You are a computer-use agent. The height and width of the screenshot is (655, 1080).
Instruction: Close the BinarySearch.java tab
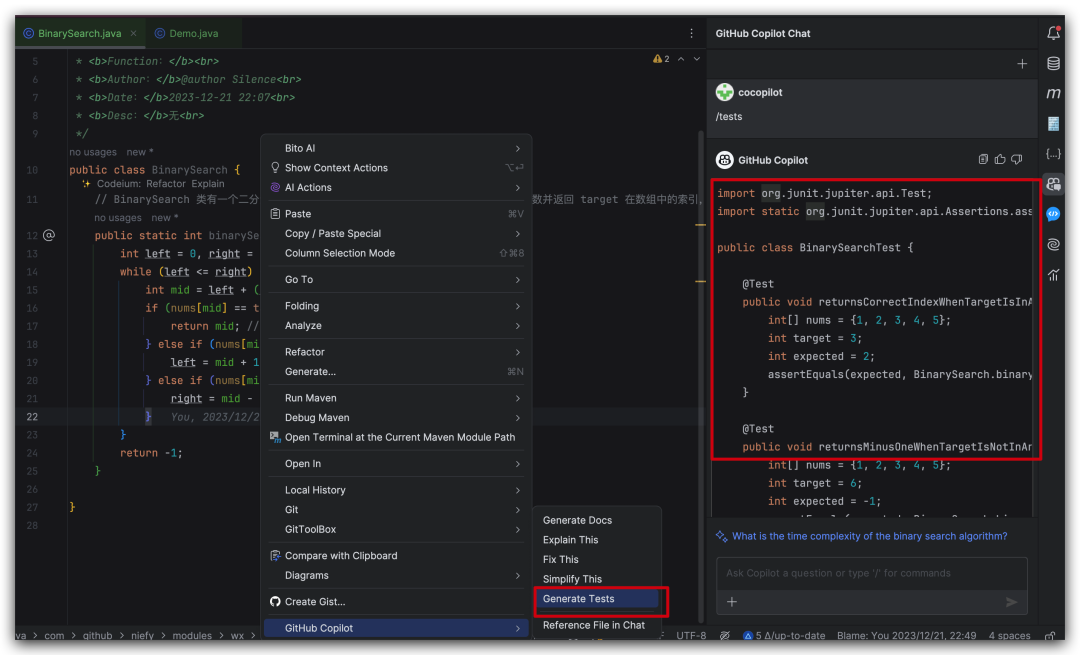(x=134, y=33)
